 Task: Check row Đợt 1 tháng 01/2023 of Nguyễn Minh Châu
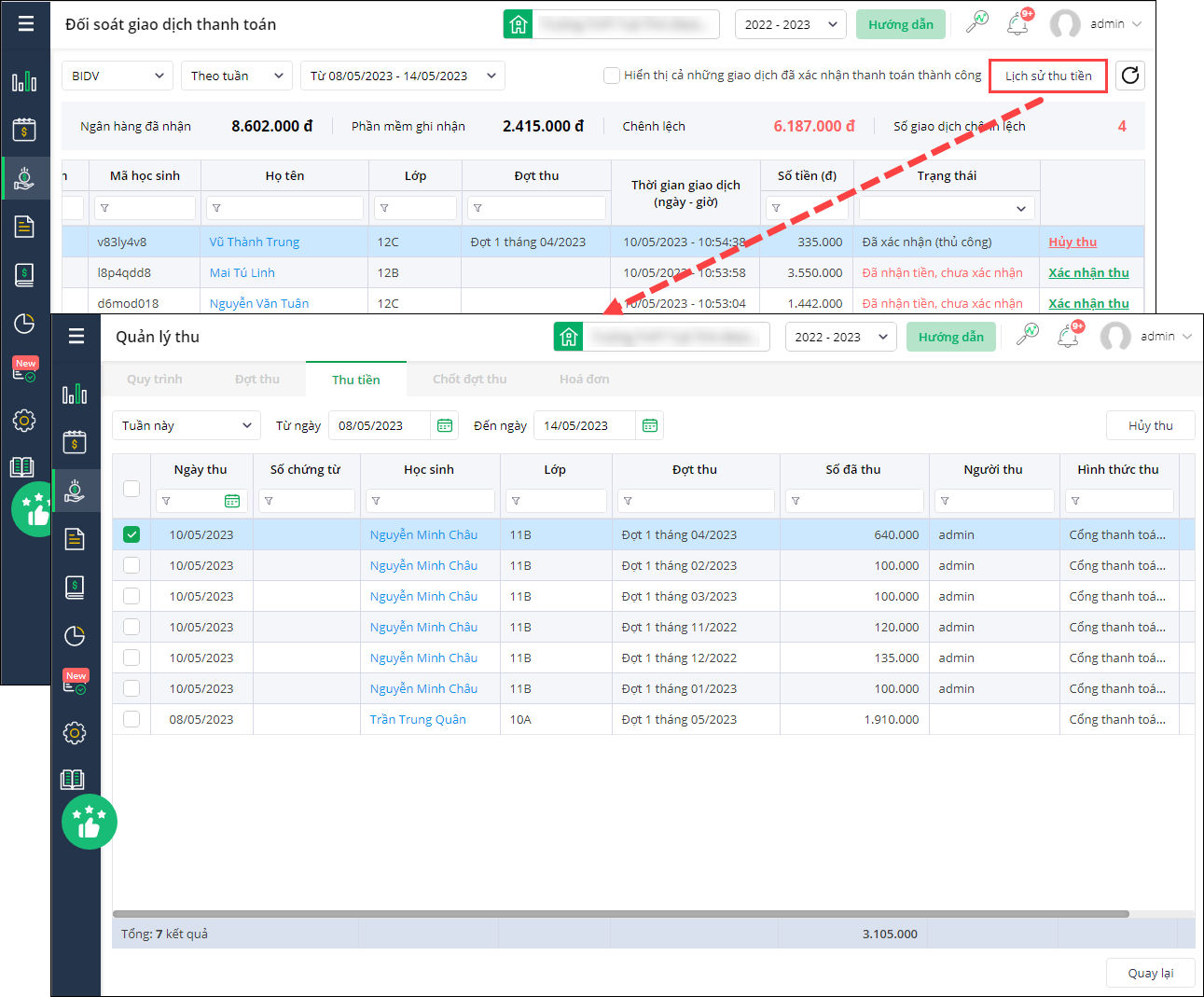tap(131, 688)
